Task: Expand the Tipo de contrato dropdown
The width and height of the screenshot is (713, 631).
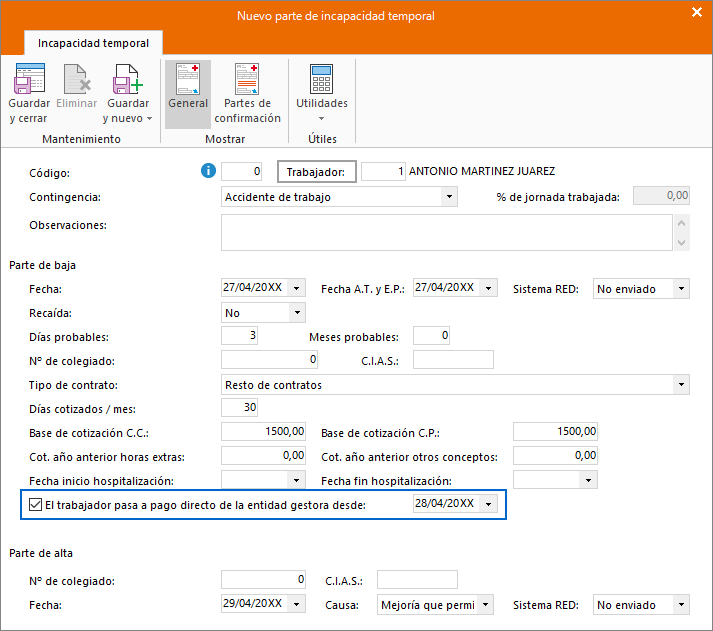Action: pos(681,385)
